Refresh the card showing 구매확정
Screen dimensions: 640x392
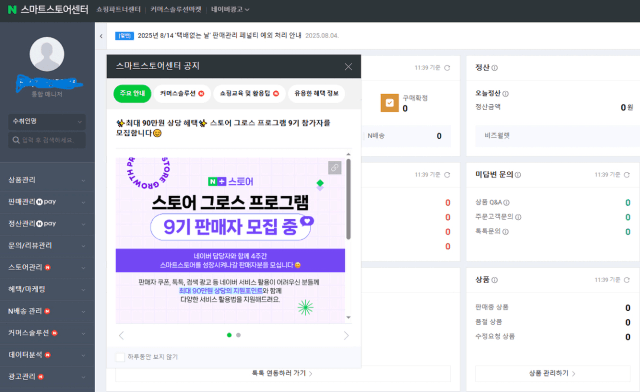tap(447, 68)
